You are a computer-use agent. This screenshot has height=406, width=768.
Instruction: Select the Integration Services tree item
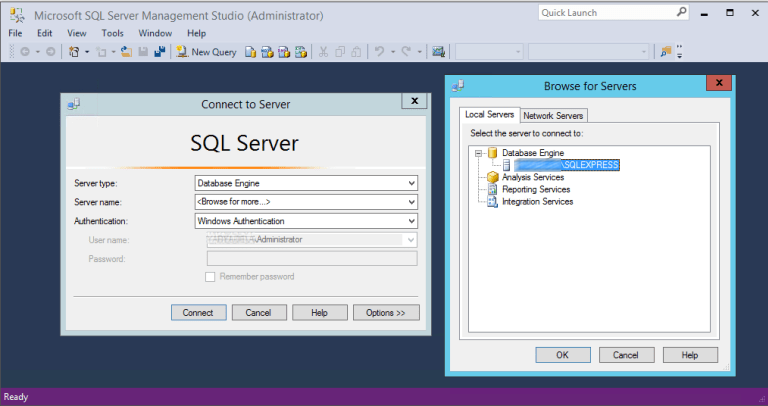(537, 202)
